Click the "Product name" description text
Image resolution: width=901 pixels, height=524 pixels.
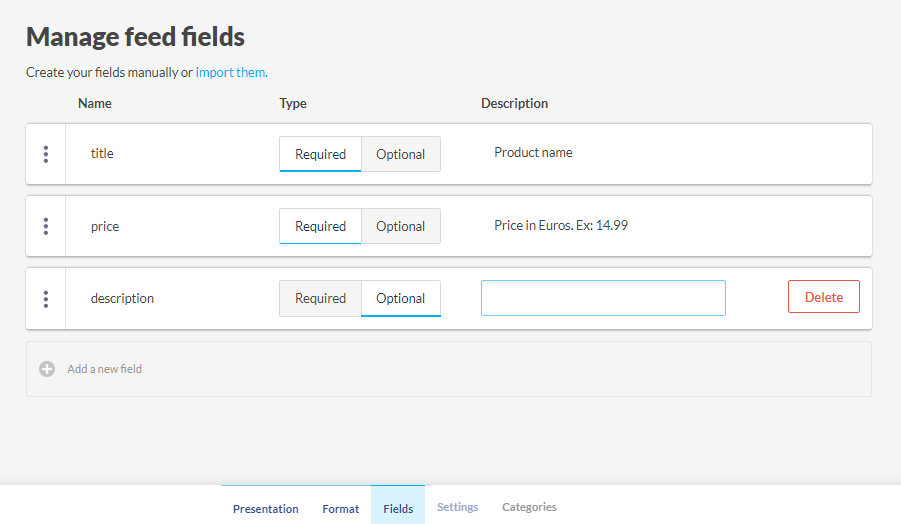click(533, 153)
